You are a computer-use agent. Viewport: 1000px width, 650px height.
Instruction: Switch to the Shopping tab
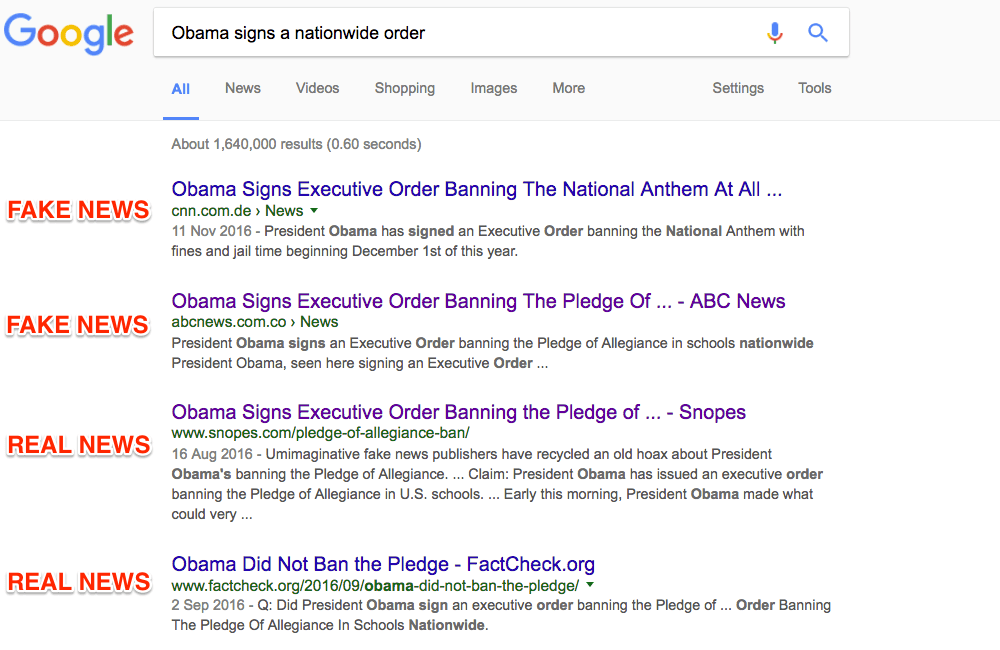[404, 88]
